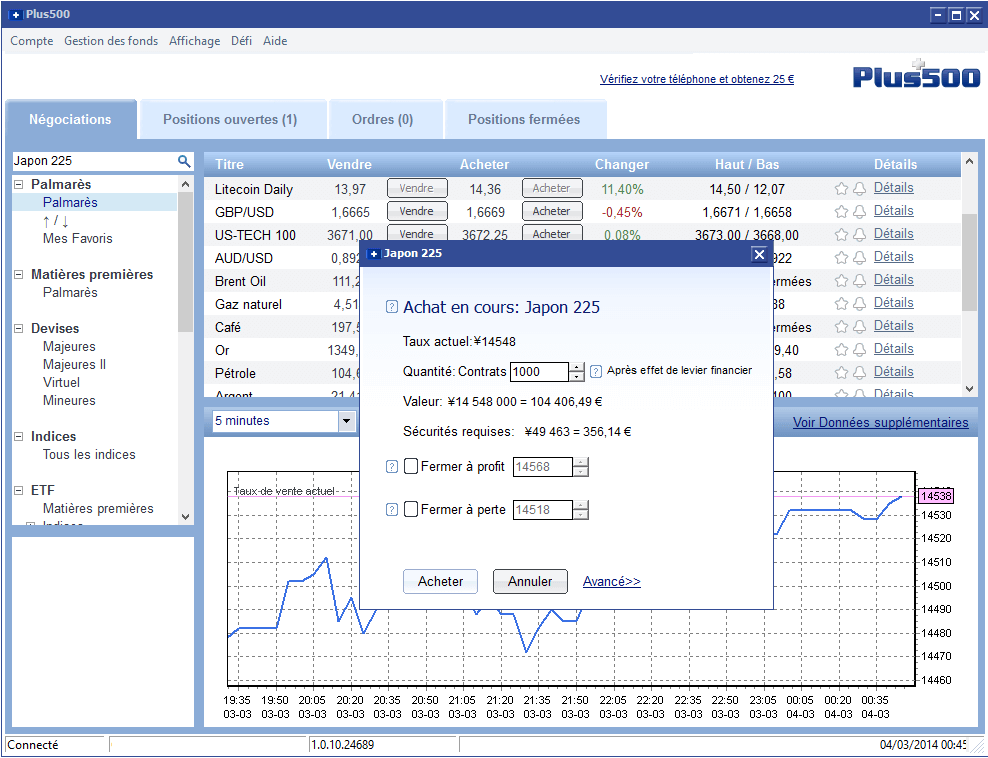Click the Contrats quantity input field
The width and height of the screenshot is (988, 758).
[539, 372]
